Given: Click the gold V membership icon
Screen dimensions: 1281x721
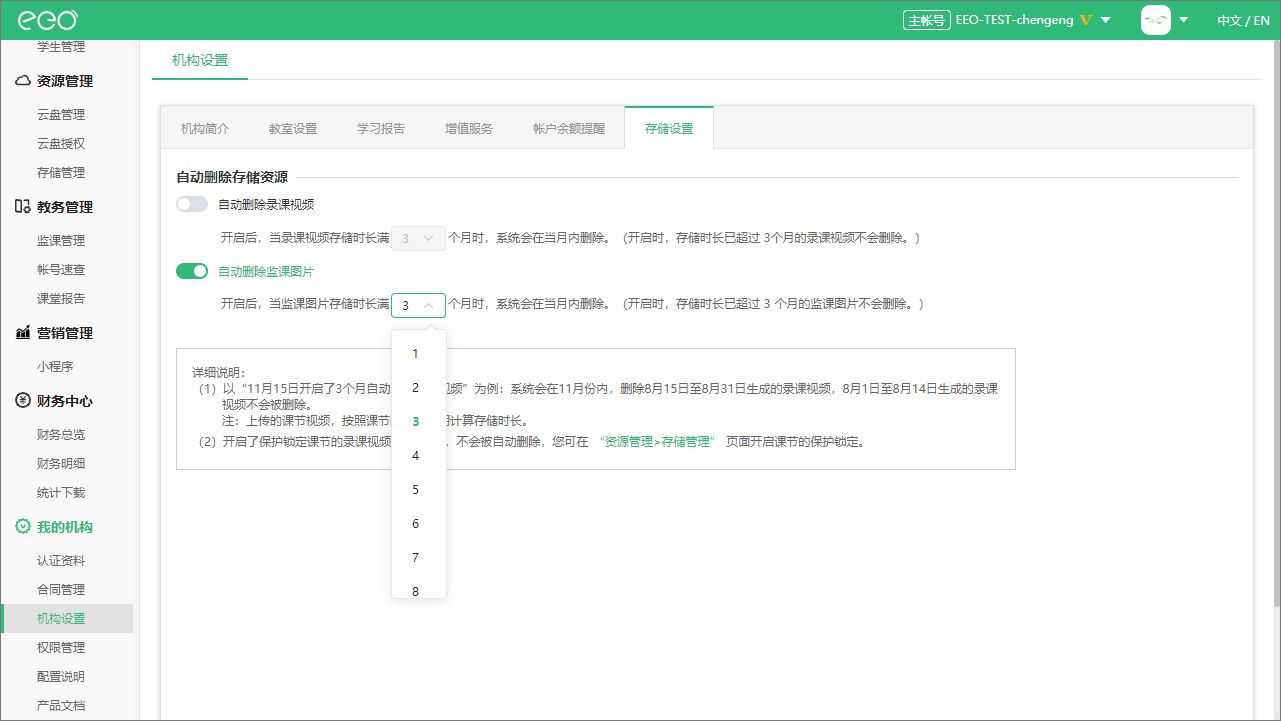Looking at the screenshot, I should click(1085, 20).
